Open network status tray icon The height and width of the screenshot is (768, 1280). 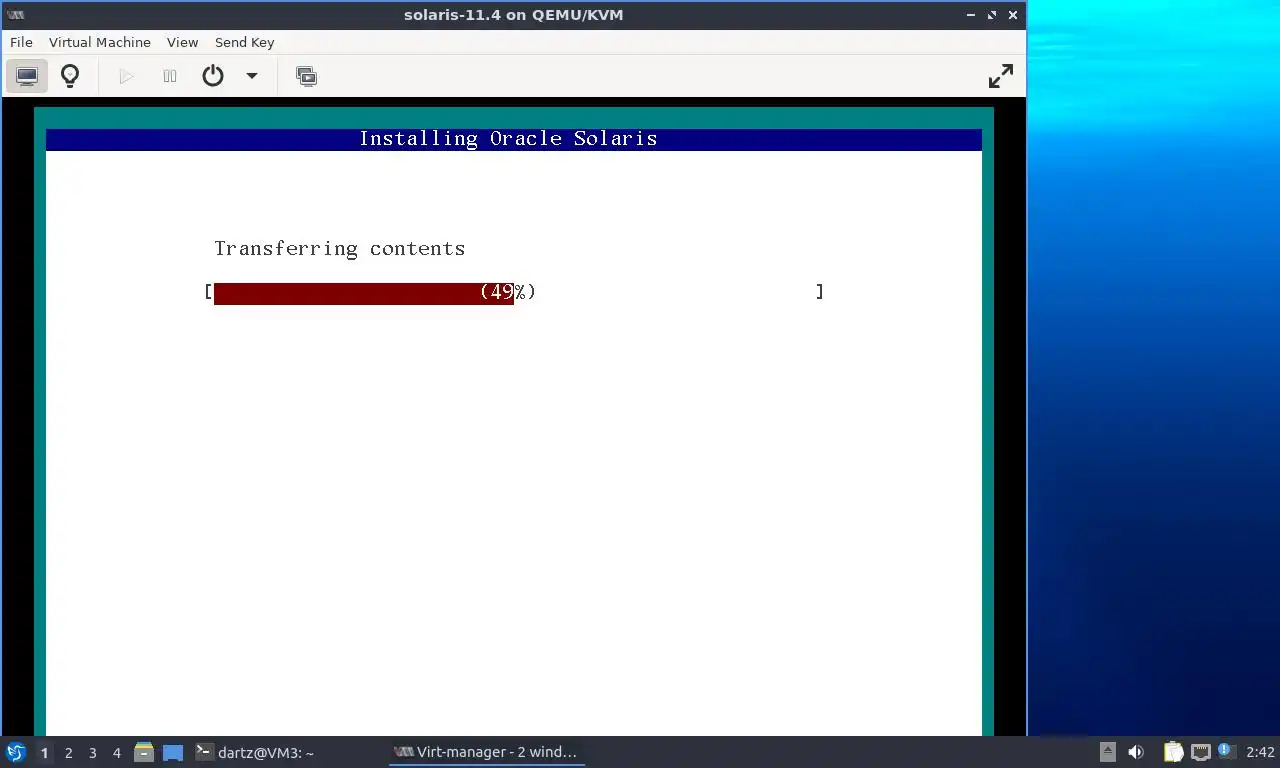[1200, 752]
